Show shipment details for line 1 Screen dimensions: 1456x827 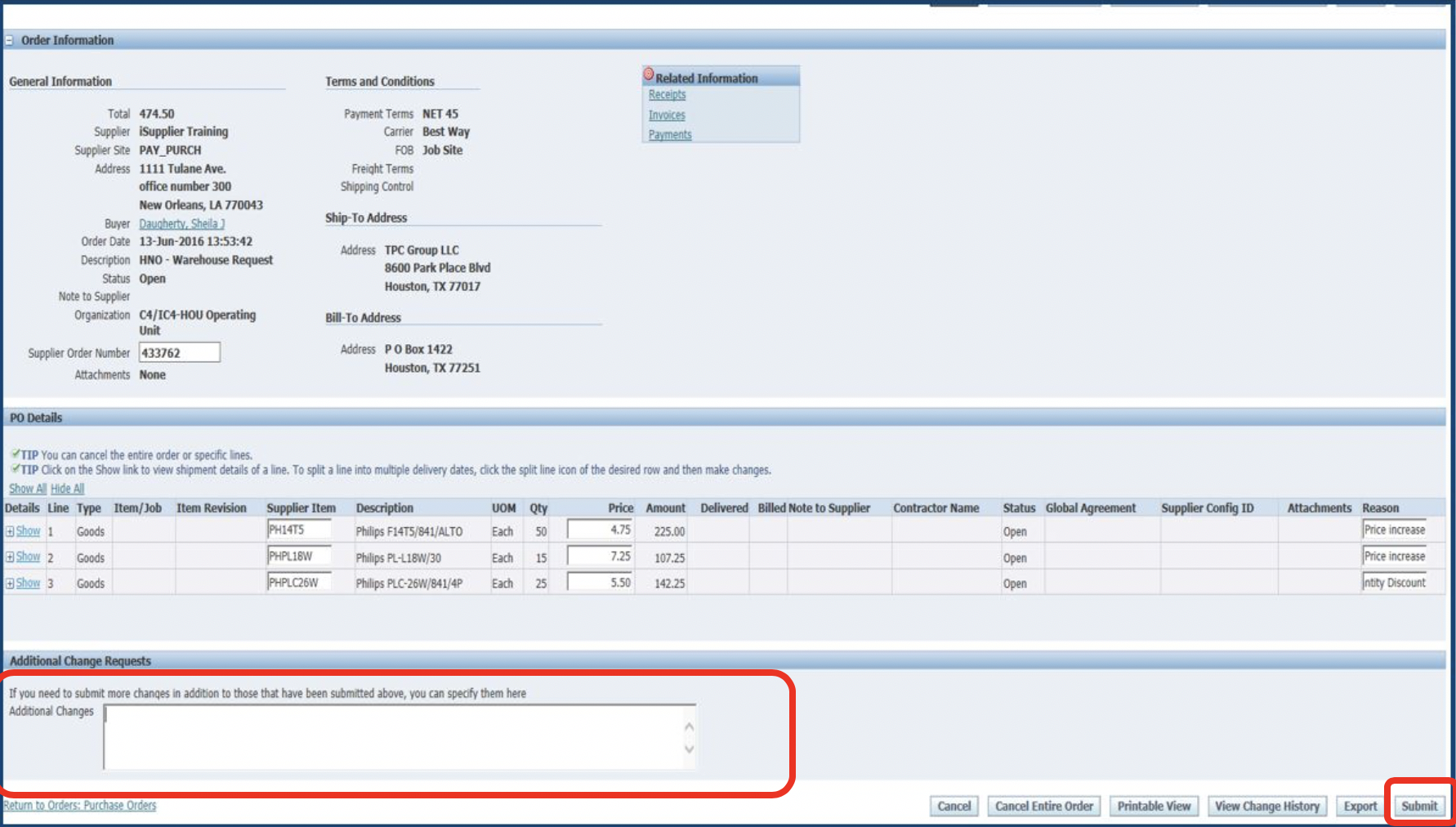coord(28,531)
